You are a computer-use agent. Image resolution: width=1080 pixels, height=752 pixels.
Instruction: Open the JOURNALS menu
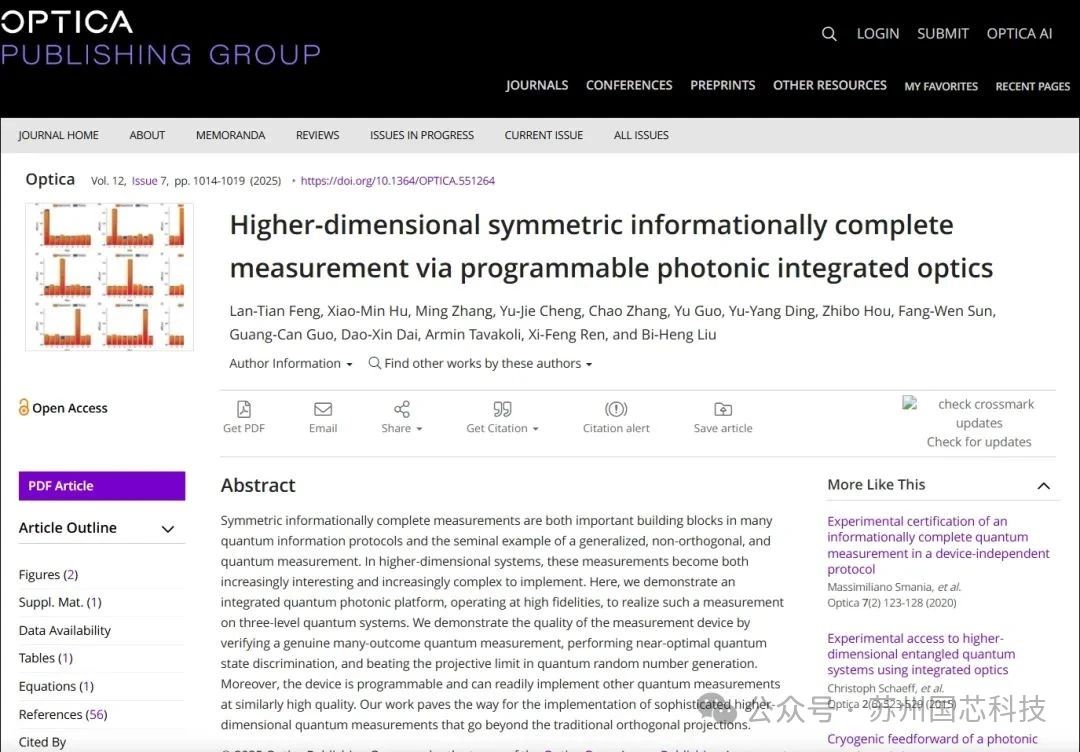pyautogui.click(x=537, y=85)
